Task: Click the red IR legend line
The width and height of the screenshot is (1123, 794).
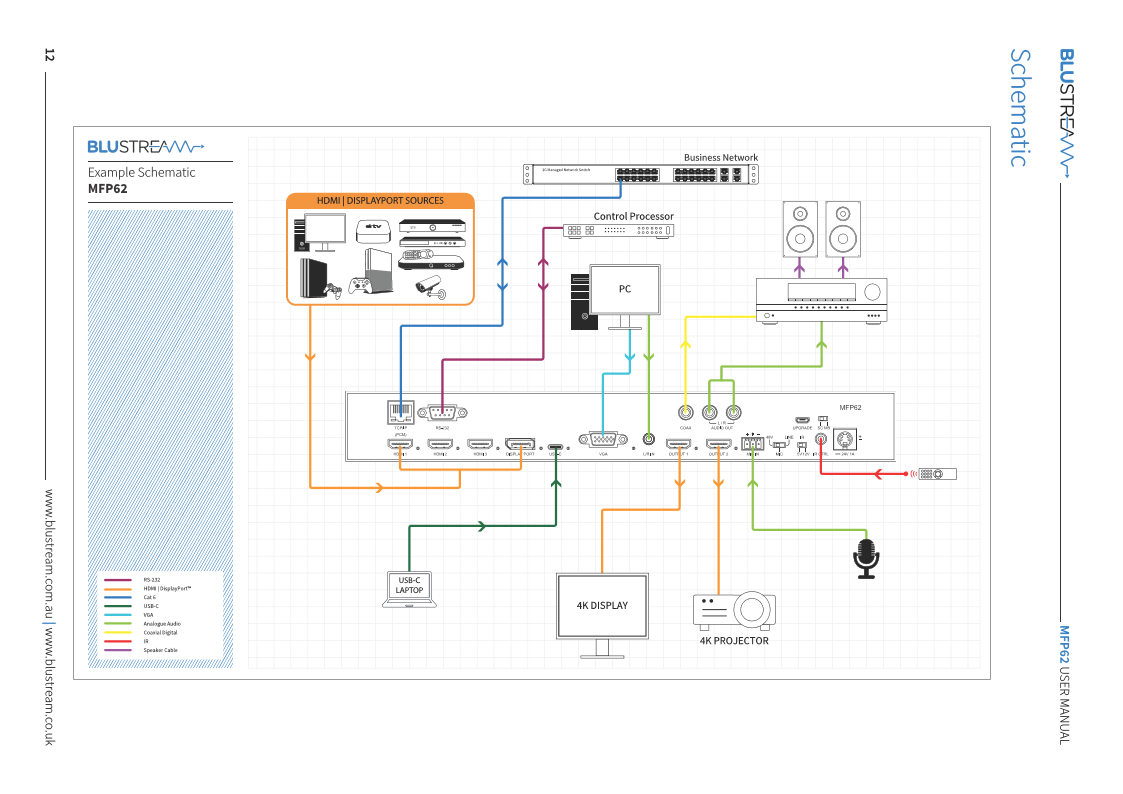Action: click(117, 642)
